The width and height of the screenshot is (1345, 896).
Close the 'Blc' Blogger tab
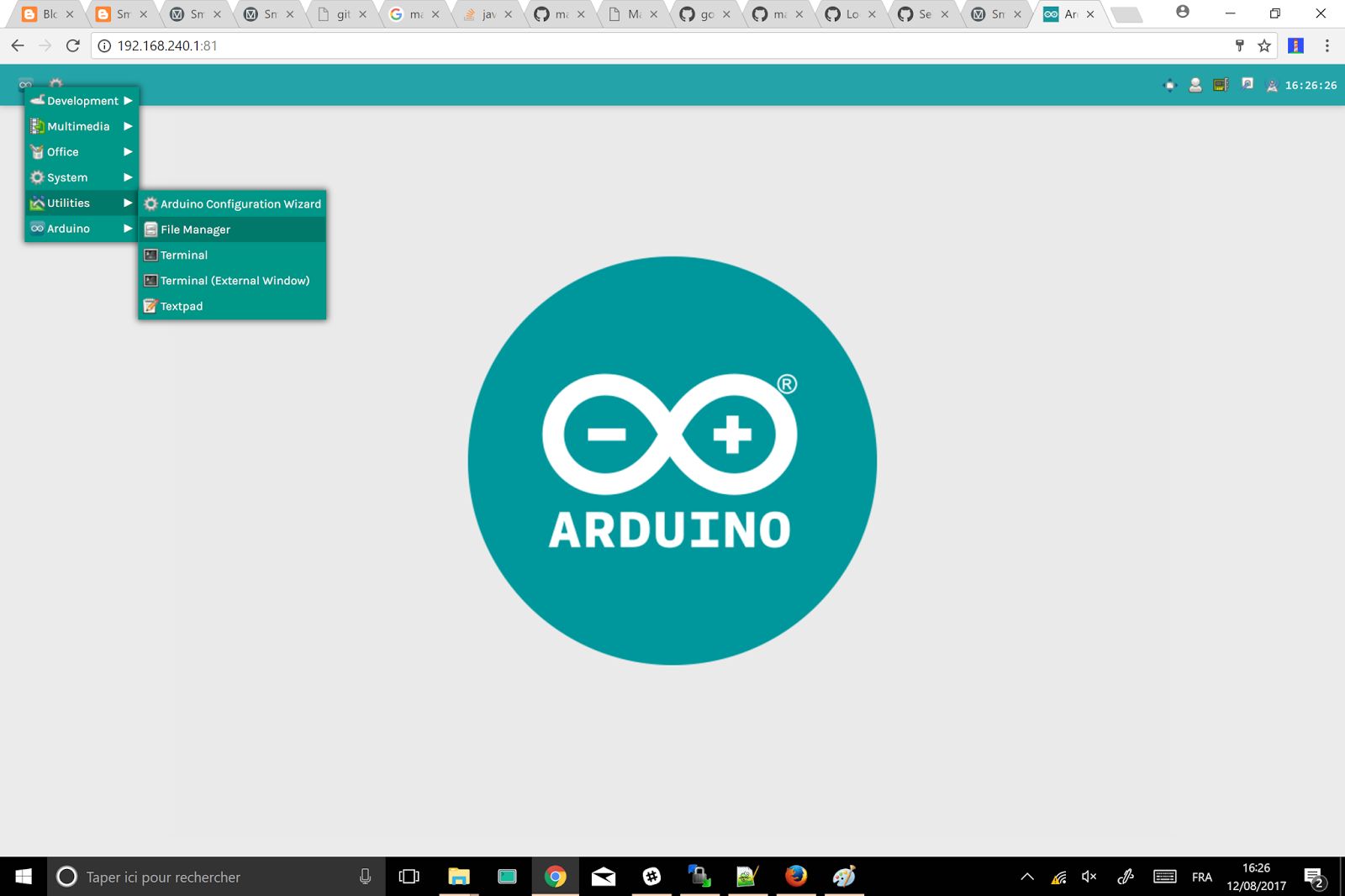[70, 14]
